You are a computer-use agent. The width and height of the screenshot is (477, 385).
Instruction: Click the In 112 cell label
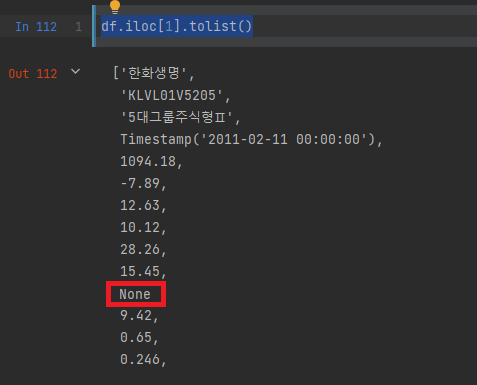click(36, 27)
